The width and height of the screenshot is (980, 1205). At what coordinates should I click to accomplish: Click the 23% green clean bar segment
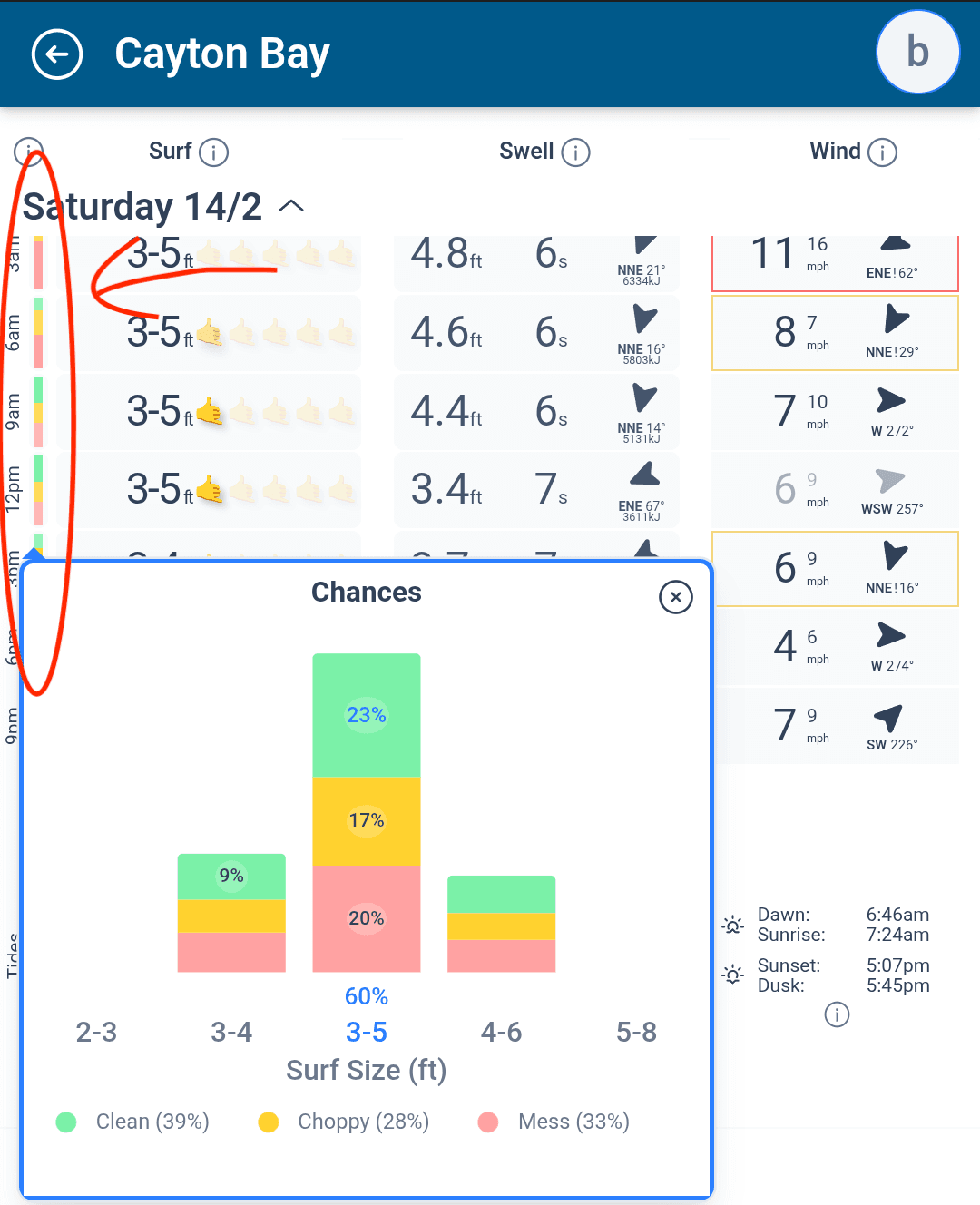click(x=367, y=715)
